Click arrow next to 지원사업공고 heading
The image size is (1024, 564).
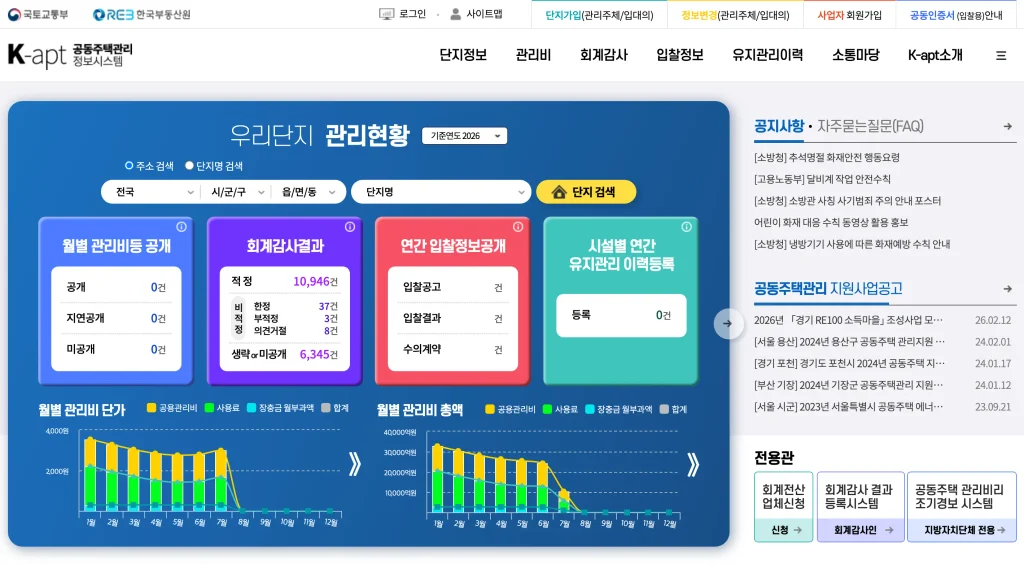tap(1008, 289)
